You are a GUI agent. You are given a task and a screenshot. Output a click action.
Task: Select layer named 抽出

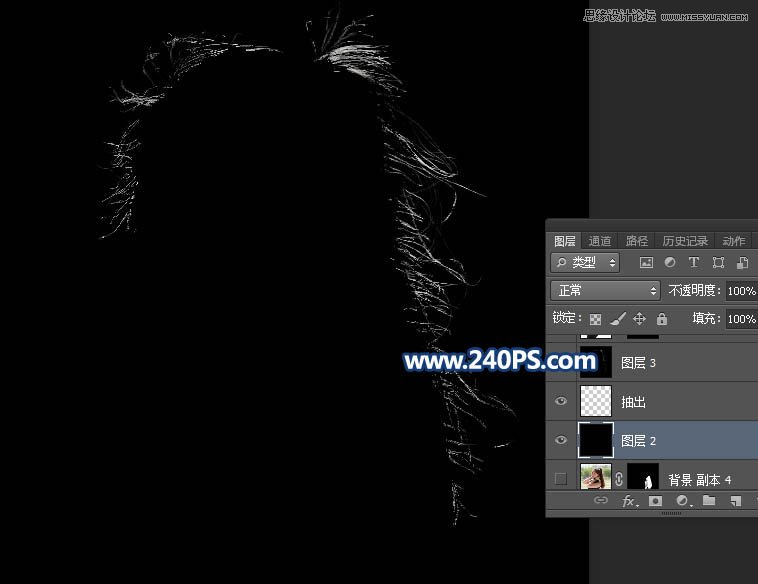(633, 402)
